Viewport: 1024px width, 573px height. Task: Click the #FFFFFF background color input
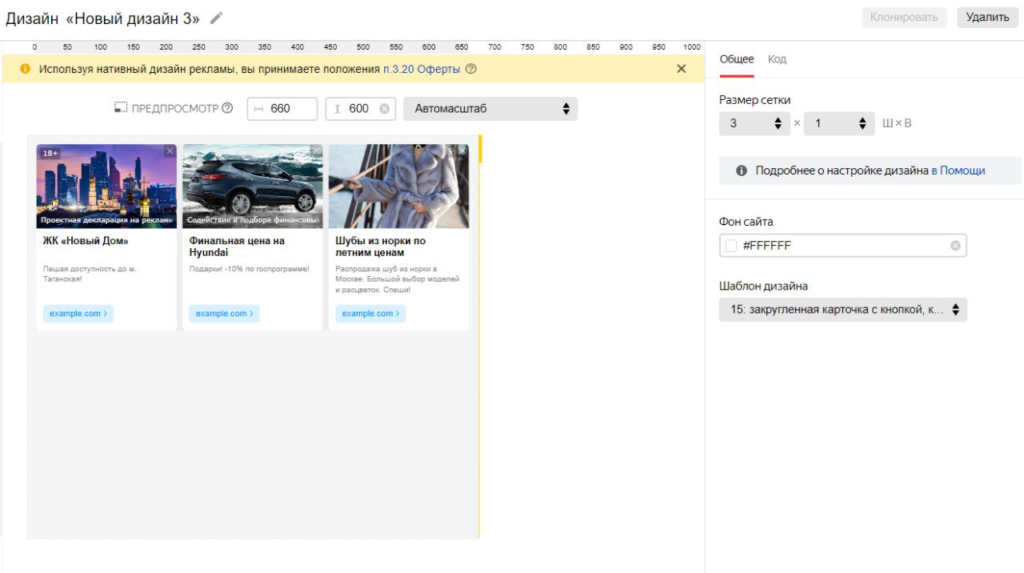tap(843, 246)
